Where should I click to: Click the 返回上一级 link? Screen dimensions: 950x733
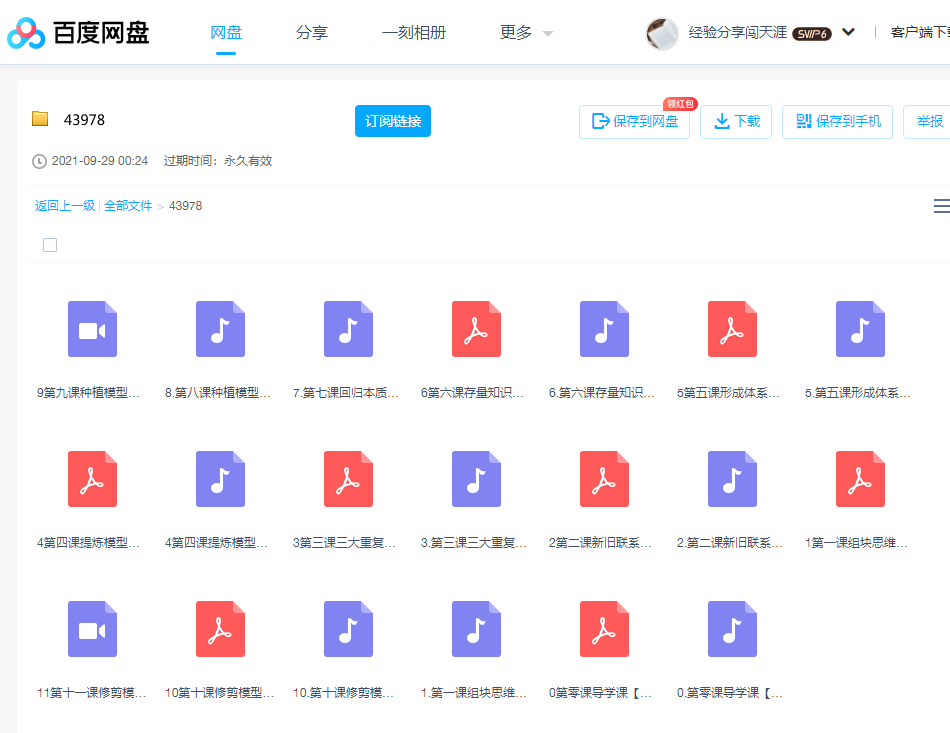pyautogui.click(x=65, y=206)
